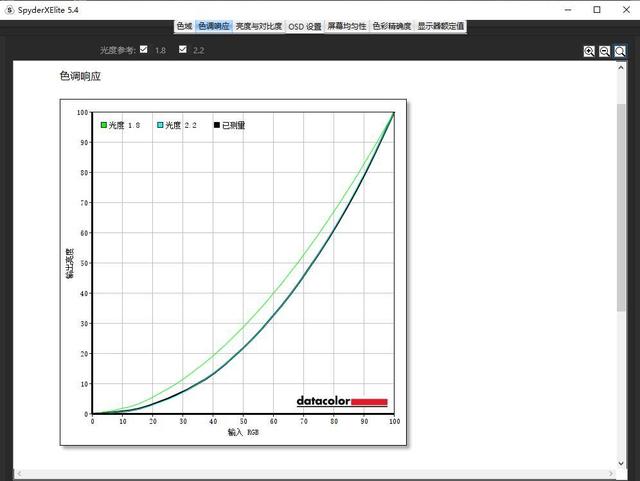This screenshot has width=640, height=481.
Task: Toggle the 1.8 gamma reference checkbox
Action: coord(144,49)
